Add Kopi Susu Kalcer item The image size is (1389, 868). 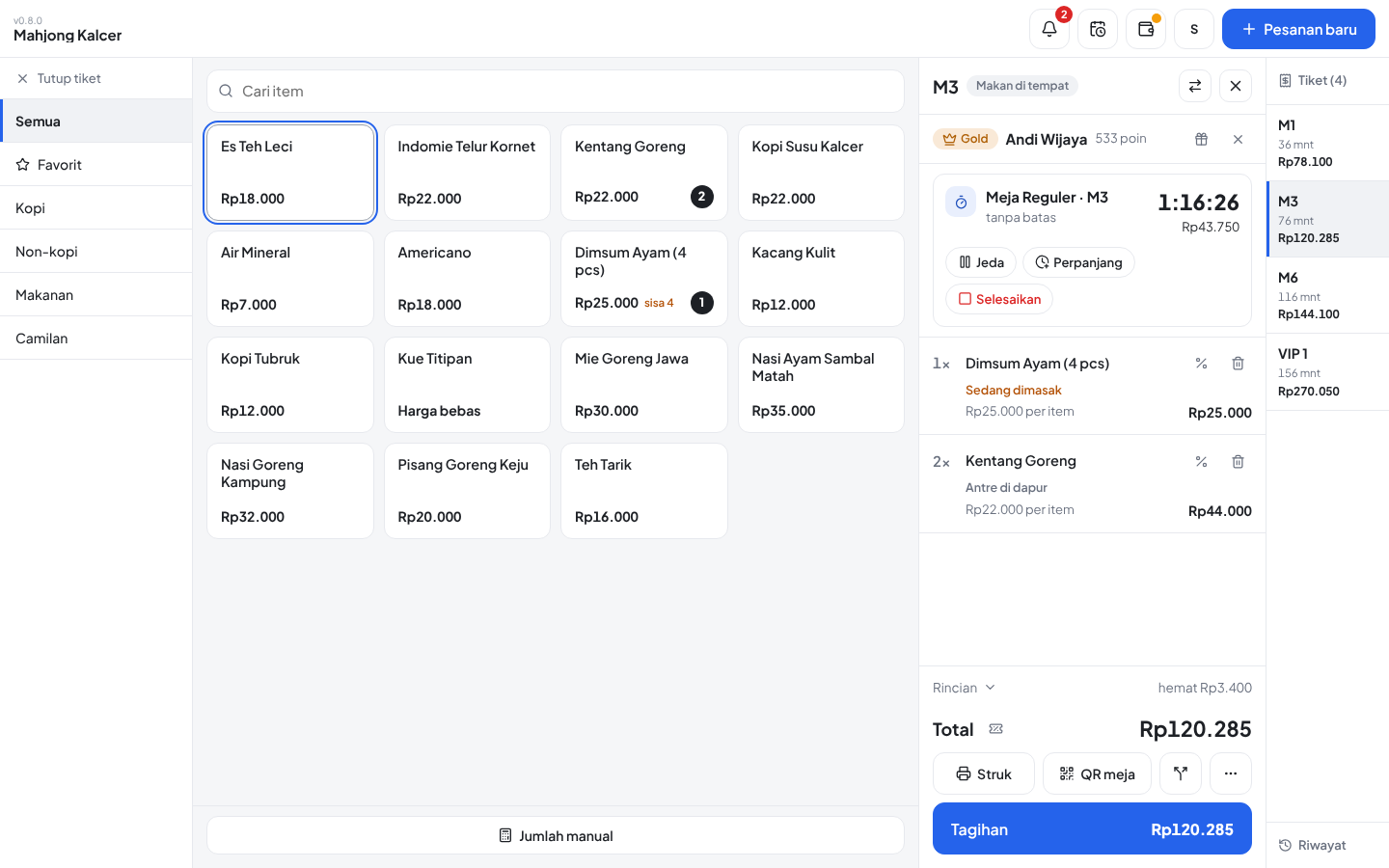coord(821,173)
